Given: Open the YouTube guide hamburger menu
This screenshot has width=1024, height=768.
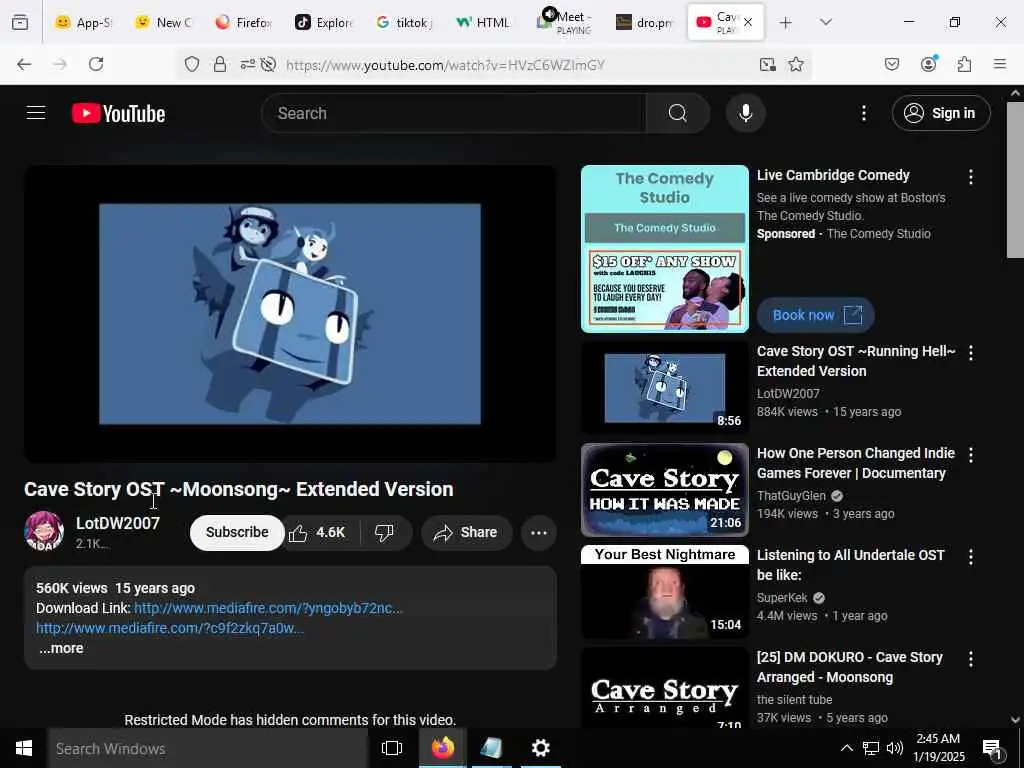Looking at the screenshot, I should tap(36, 113).
